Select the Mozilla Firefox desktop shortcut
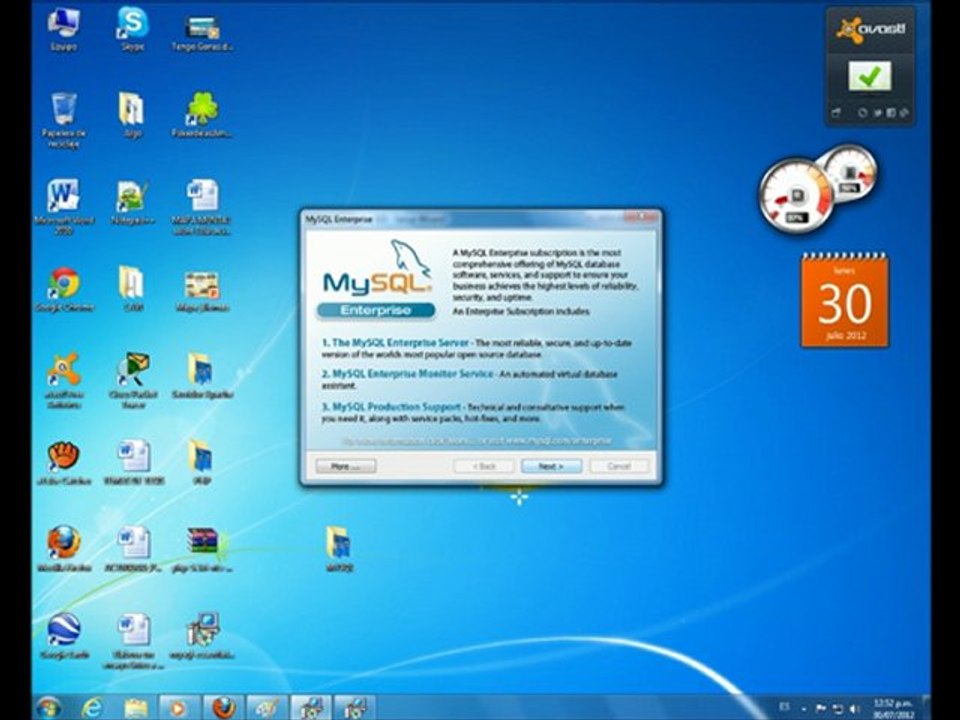Viewport: 960px width, 720px height. coord(64,549)
